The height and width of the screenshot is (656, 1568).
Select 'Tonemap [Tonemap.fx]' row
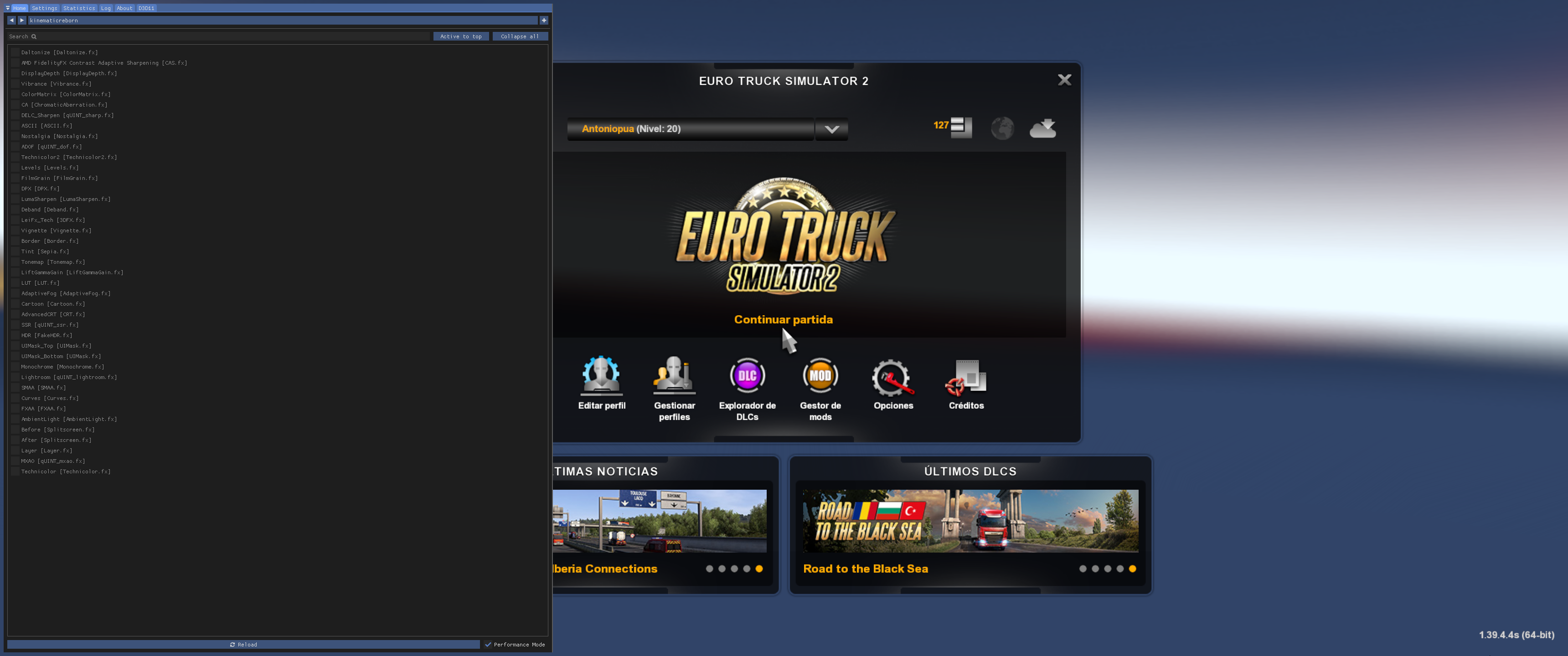pos(53,261)
